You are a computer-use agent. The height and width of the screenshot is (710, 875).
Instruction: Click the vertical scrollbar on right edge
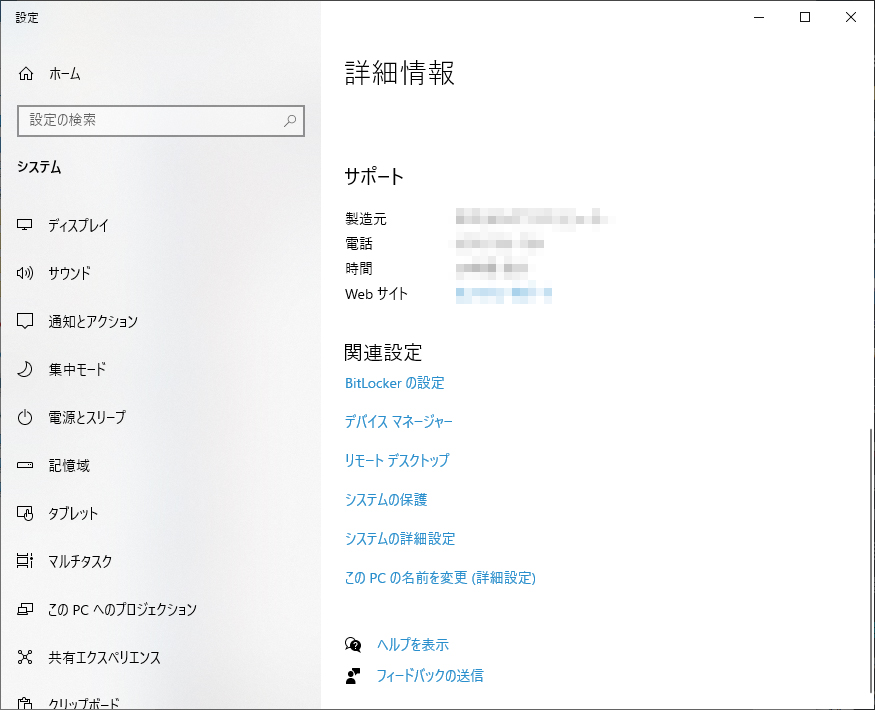[870, 560]
